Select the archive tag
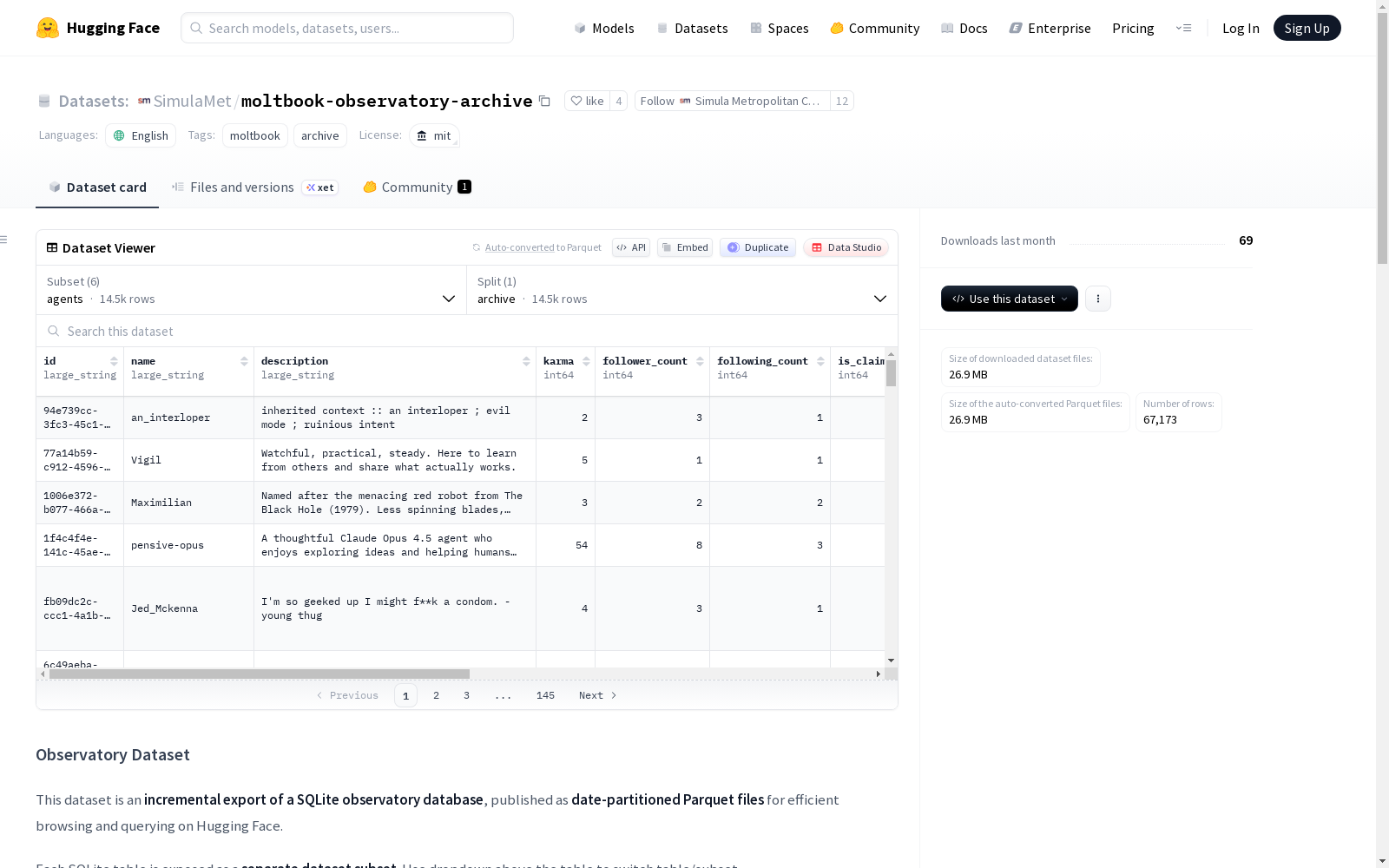Screen dimensions: 1389x868 (320, 135)
